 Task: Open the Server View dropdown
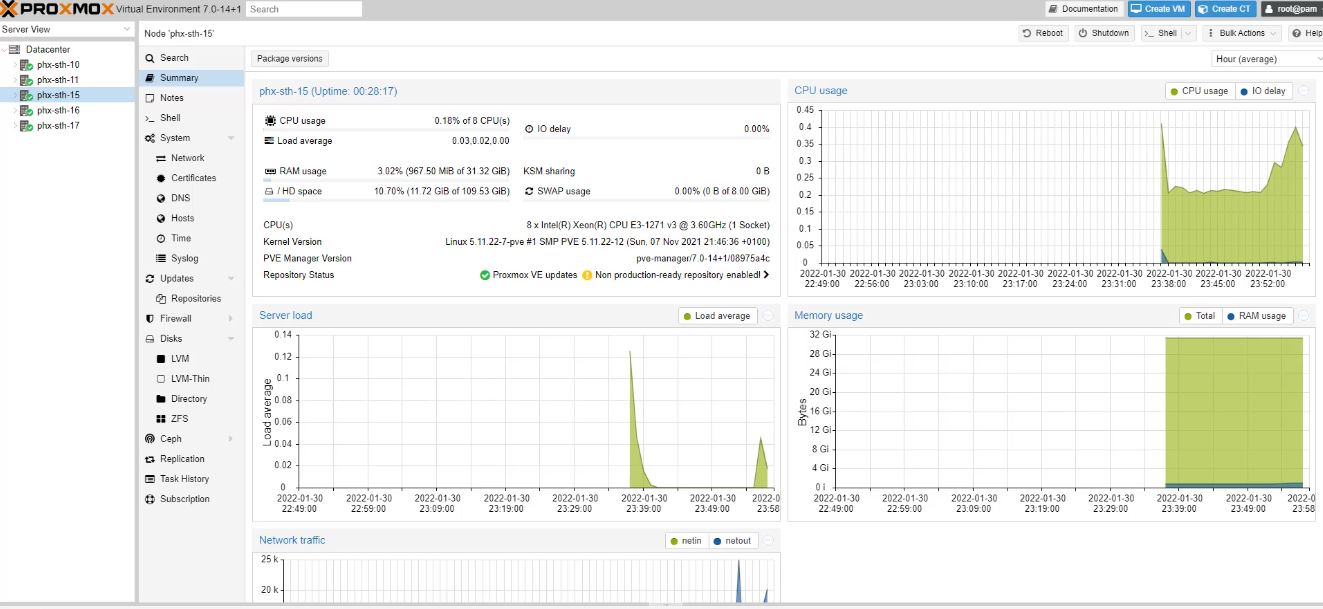pyautogui.click(x=67, y=30)
